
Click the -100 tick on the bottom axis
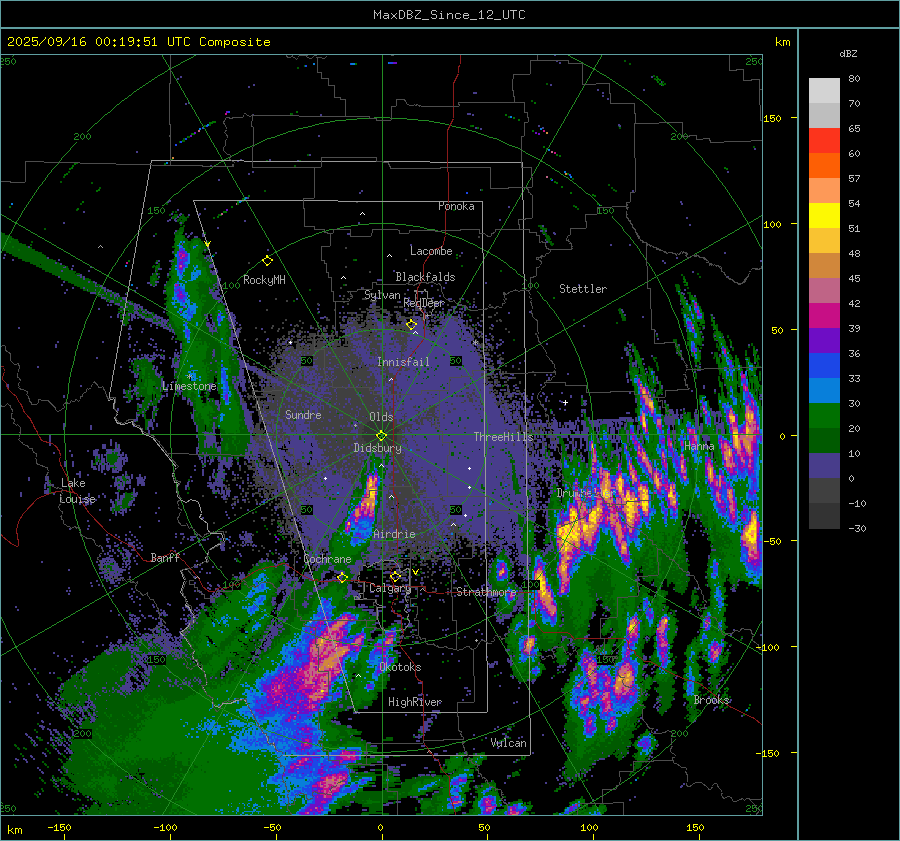pos(165,828)
